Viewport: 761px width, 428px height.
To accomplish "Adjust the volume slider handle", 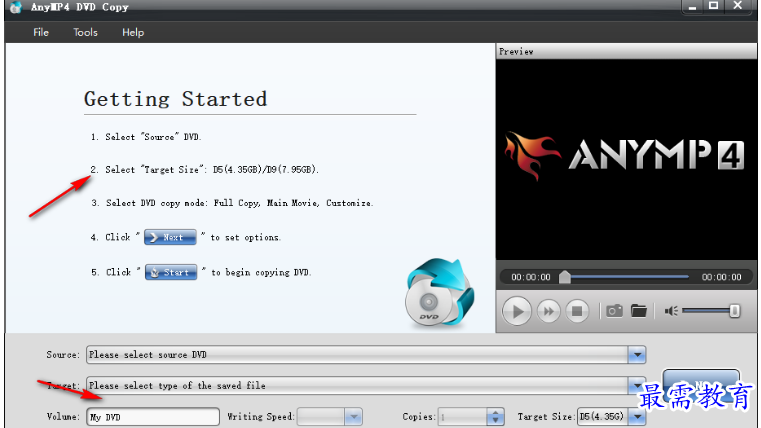I will pos(735,311).
